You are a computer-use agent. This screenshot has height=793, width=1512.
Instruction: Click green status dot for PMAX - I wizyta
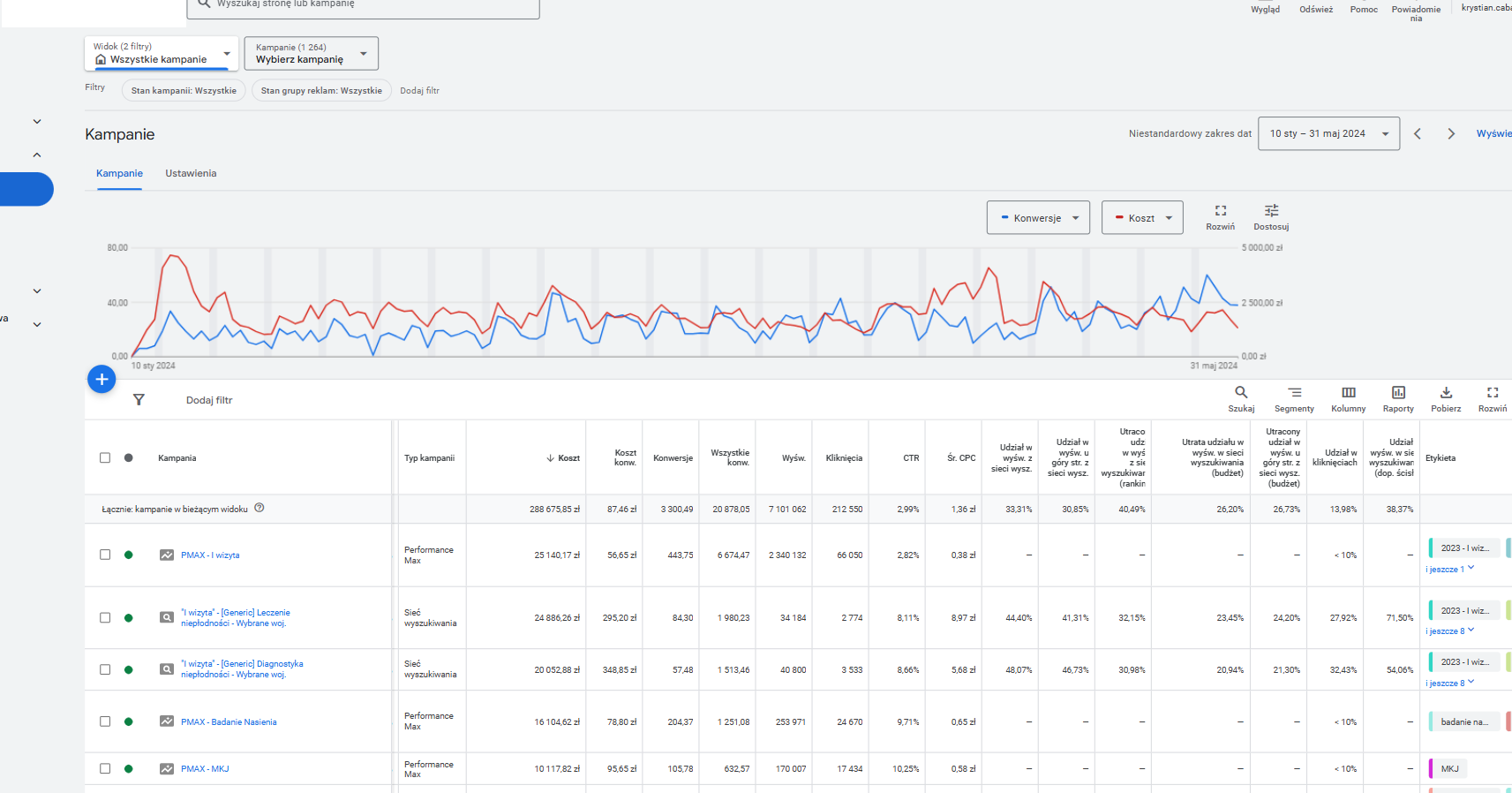click(x=129, y=555)
